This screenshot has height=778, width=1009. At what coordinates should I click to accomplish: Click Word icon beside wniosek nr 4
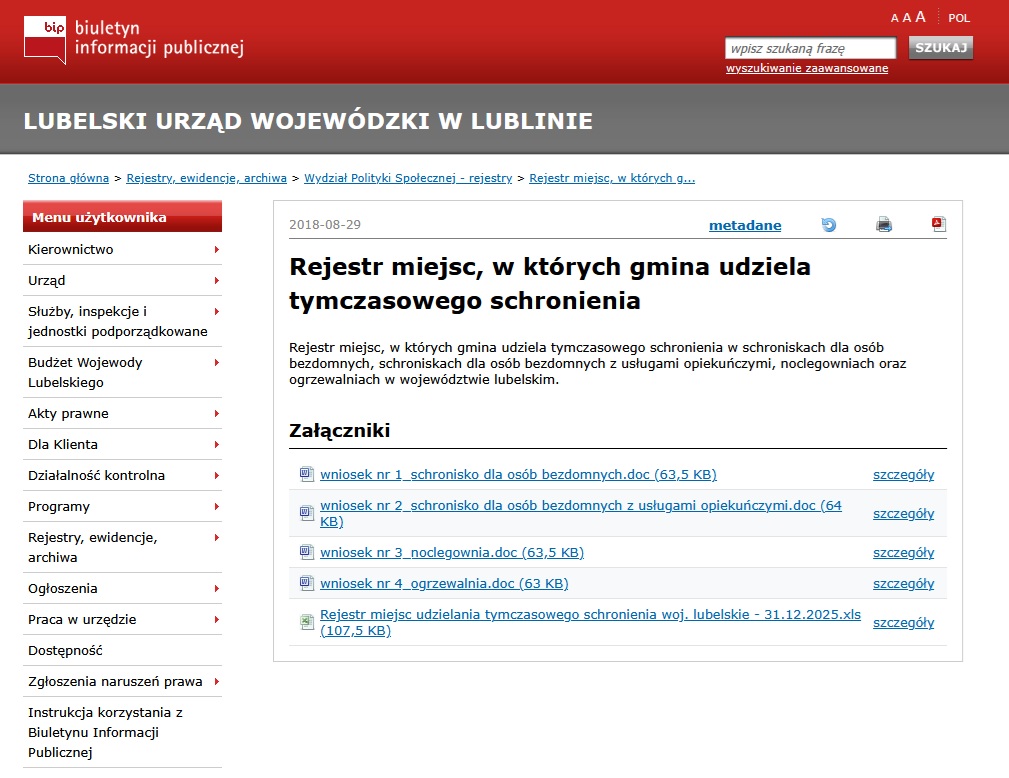click(307, 583)
